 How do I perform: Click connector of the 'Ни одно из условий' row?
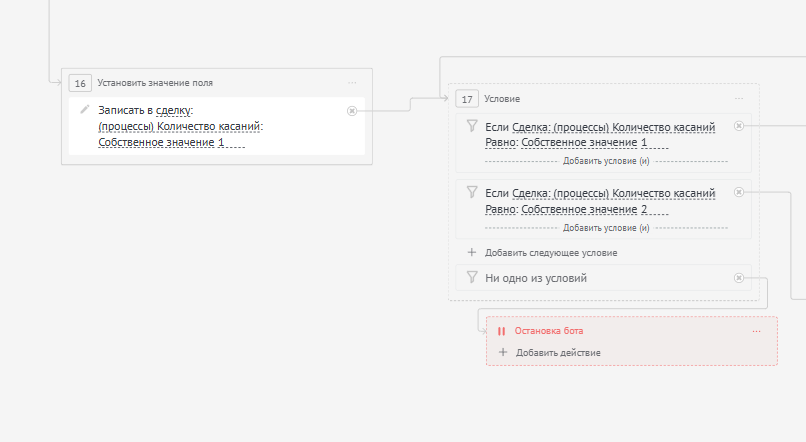coord(738,278)
